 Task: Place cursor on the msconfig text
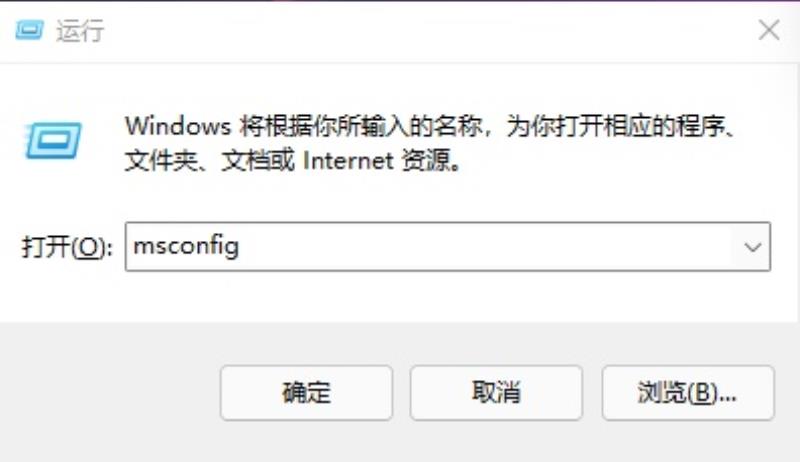[x=186, y=247]
